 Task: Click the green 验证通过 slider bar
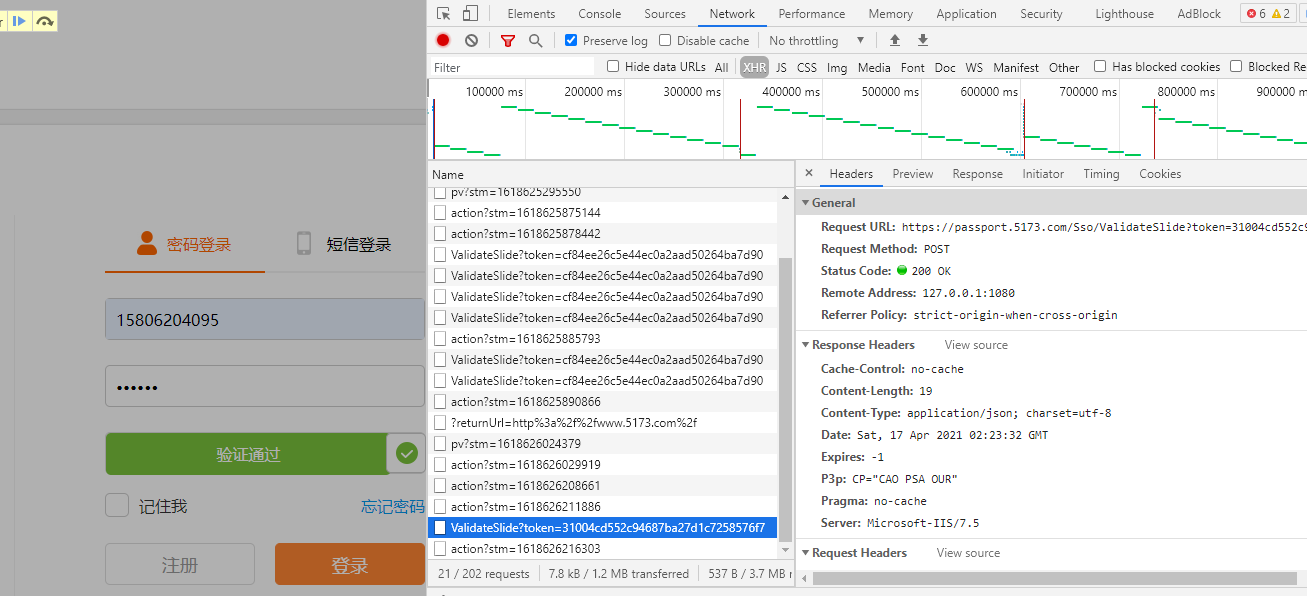point(248,454)
